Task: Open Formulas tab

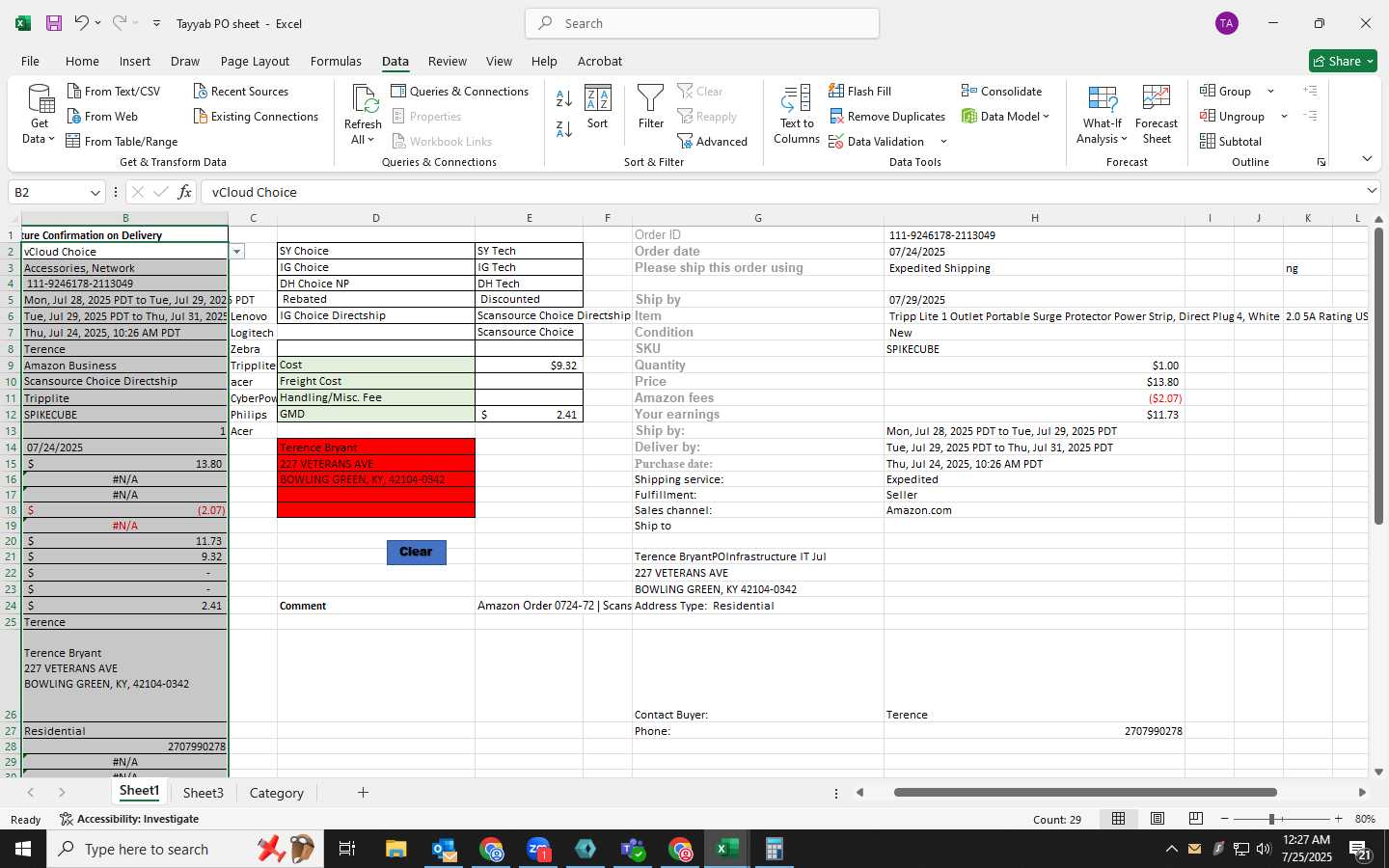Action: (x=336, y=61)
